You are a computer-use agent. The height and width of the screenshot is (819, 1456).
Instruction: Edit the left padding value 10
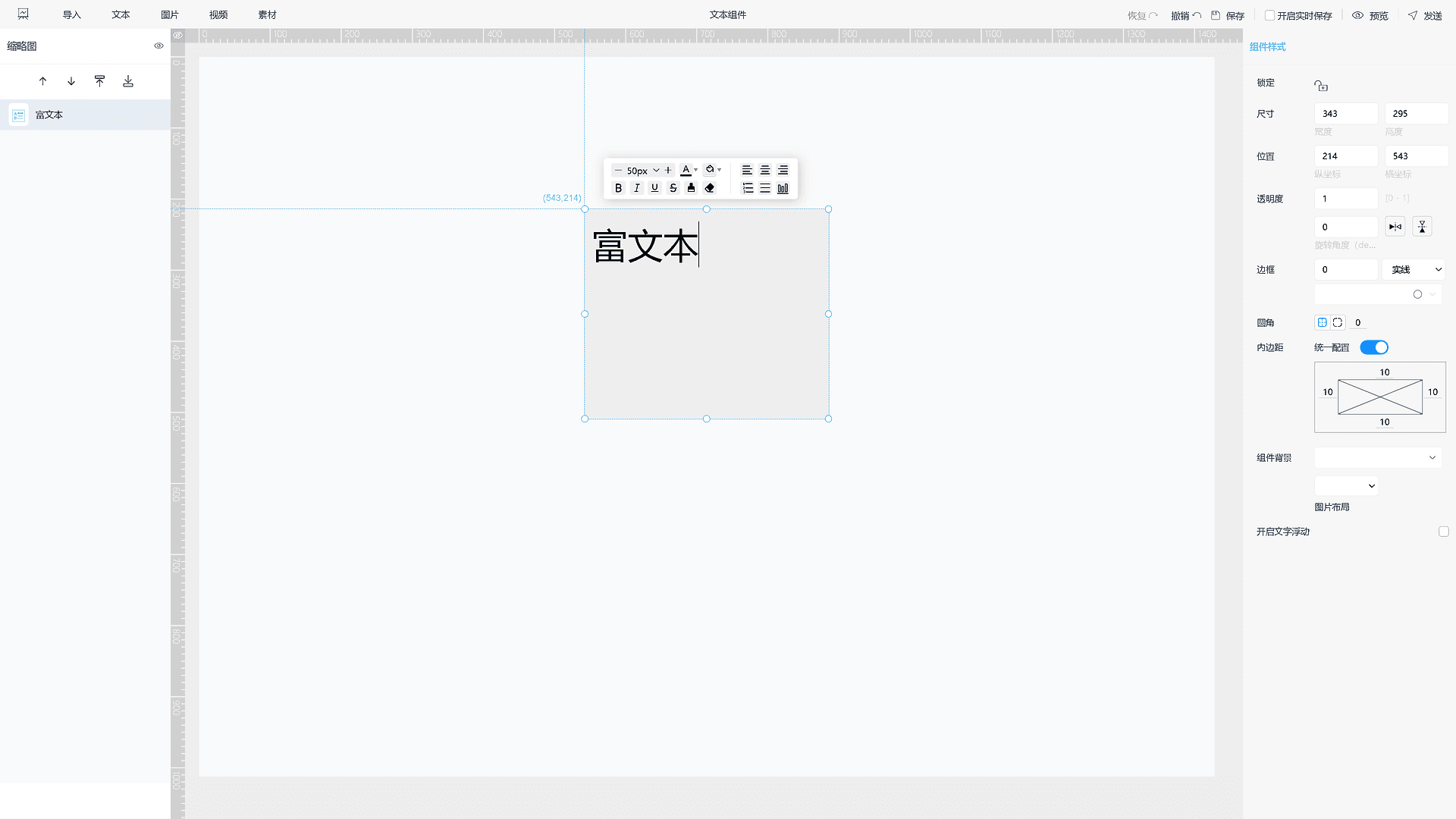coord(1328,392)
